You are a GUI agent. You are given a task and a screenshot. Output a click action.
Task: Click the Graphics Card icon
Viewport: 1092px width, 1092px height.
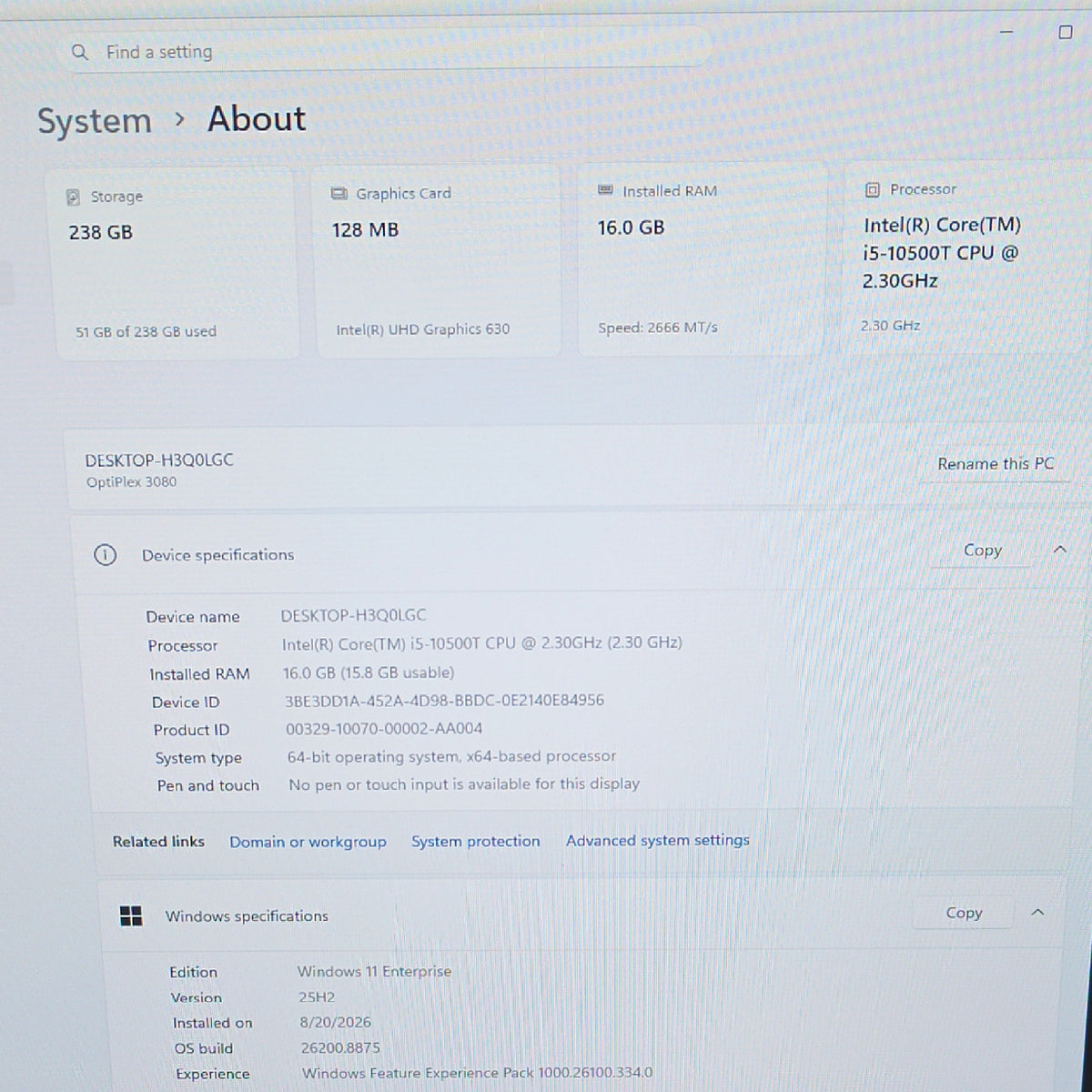[339, 194]
